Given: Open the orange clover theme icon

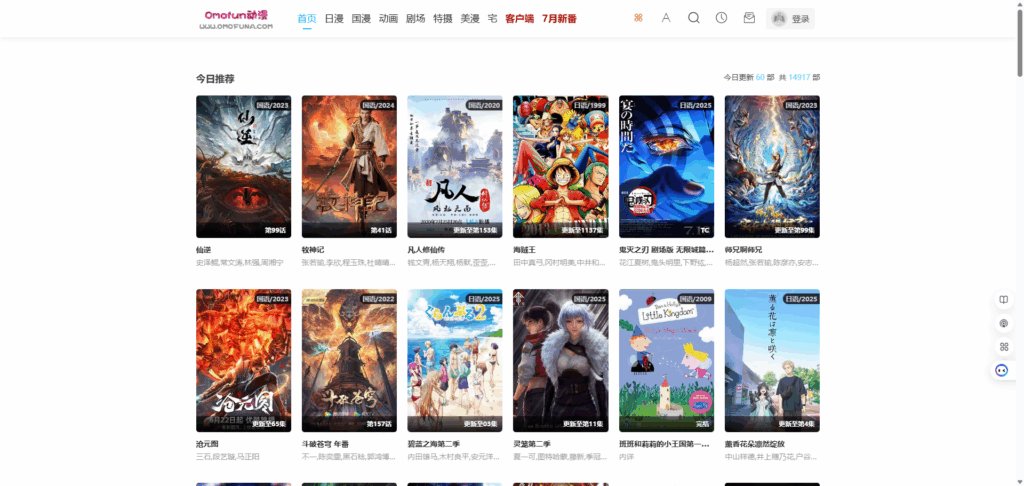Looking at the screenshot, I should 638,18.
